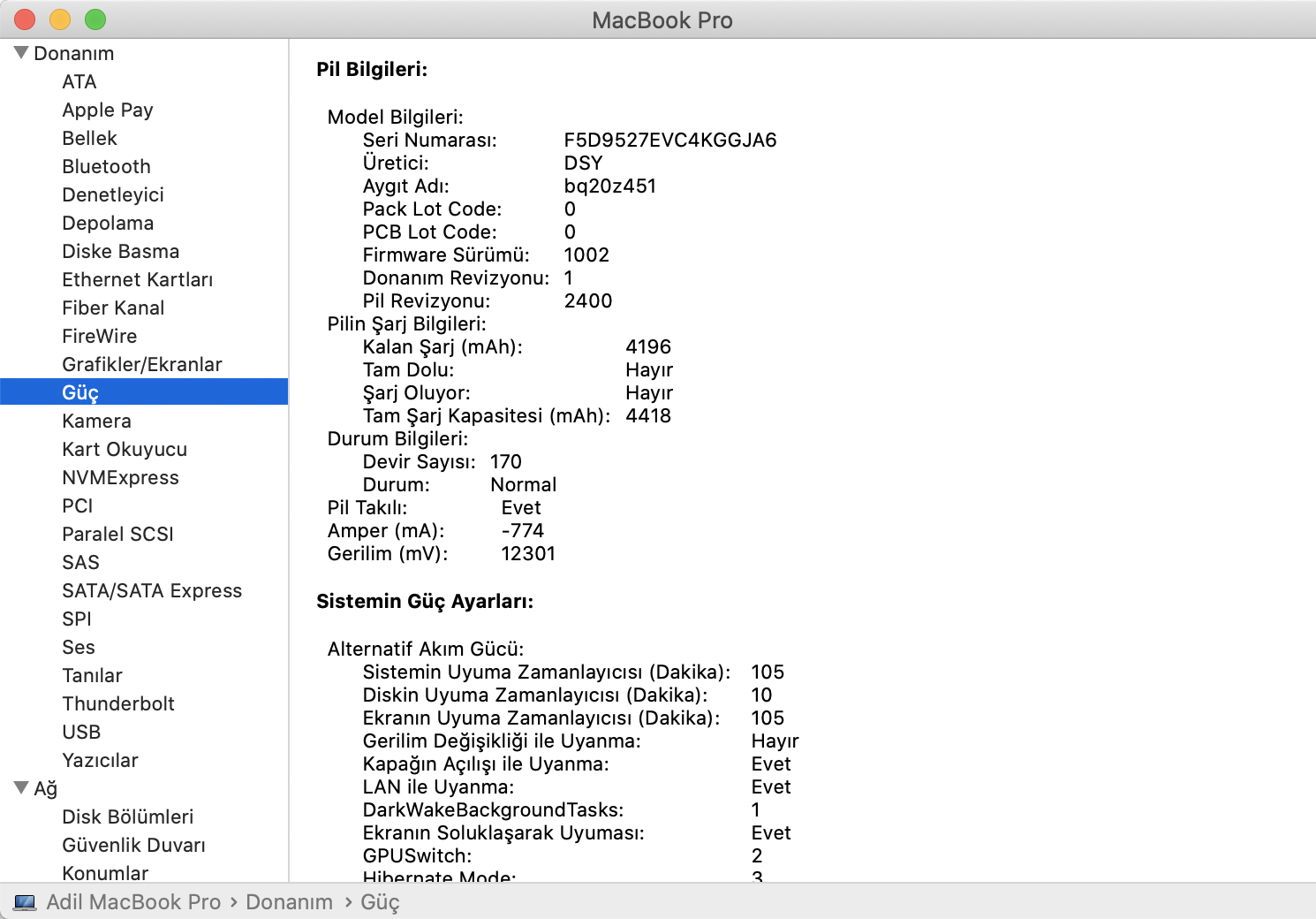Click the remaining charge value 4196

648,347
